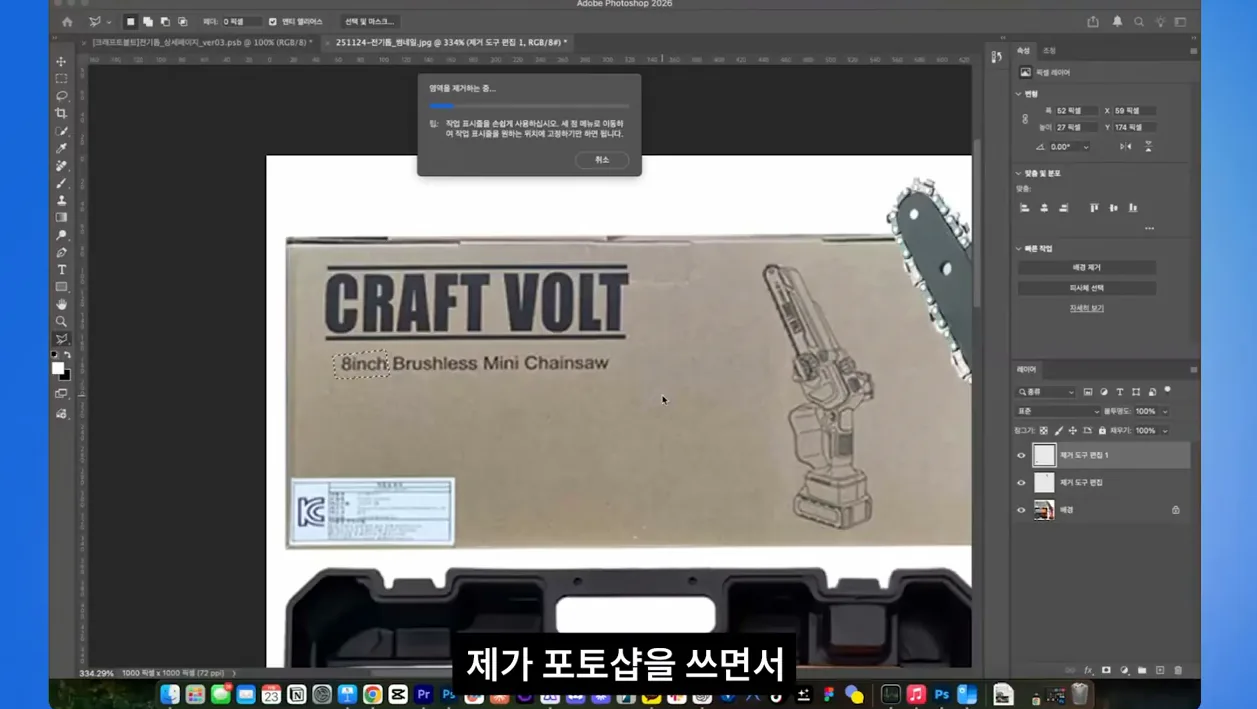Toggle link between width and height
Screen dimensions: 1257x709
(1025, 119)
